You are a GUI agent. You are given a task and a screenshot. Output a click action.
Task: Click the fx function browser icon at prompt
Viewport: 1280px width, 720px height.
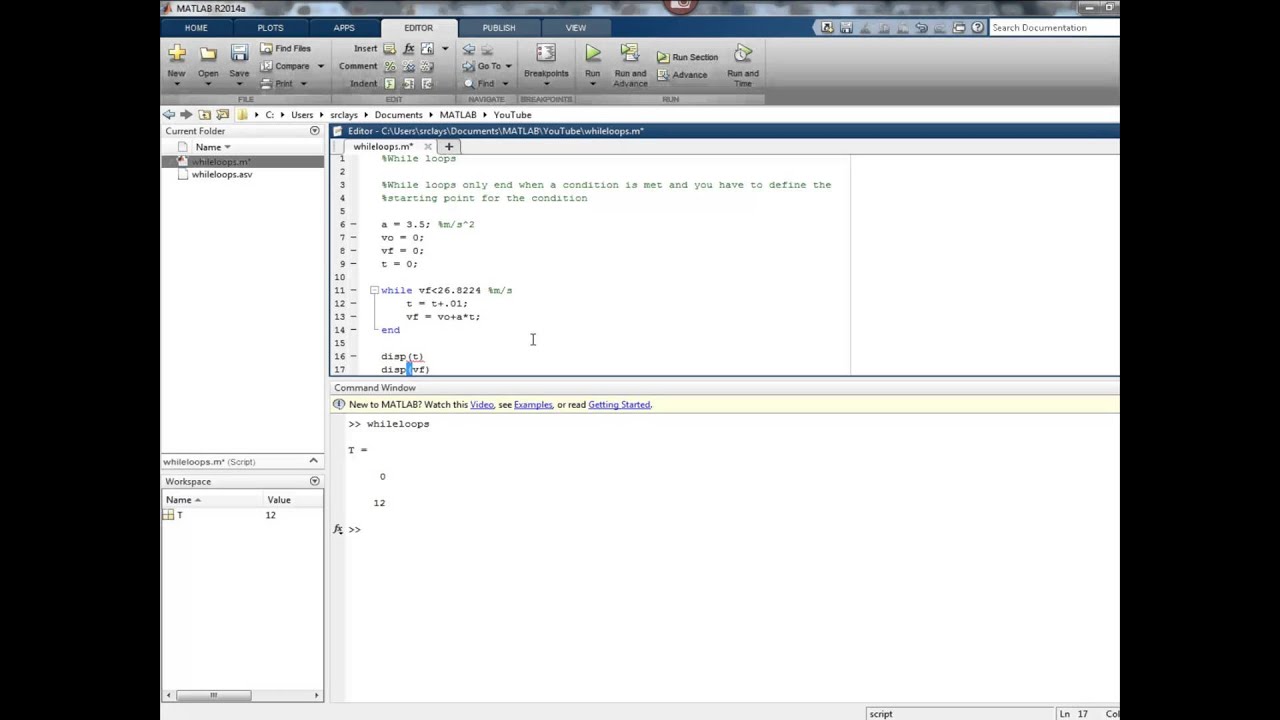point(338,529)
